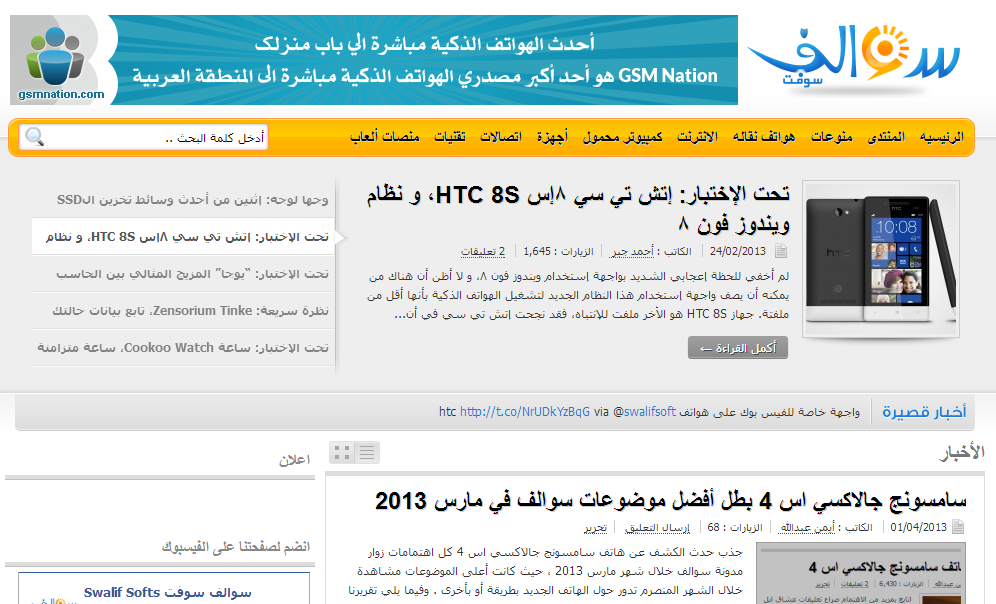Select slider item Cookoo Watch
This screenshot has height=604, width=996.
(183, 347)
